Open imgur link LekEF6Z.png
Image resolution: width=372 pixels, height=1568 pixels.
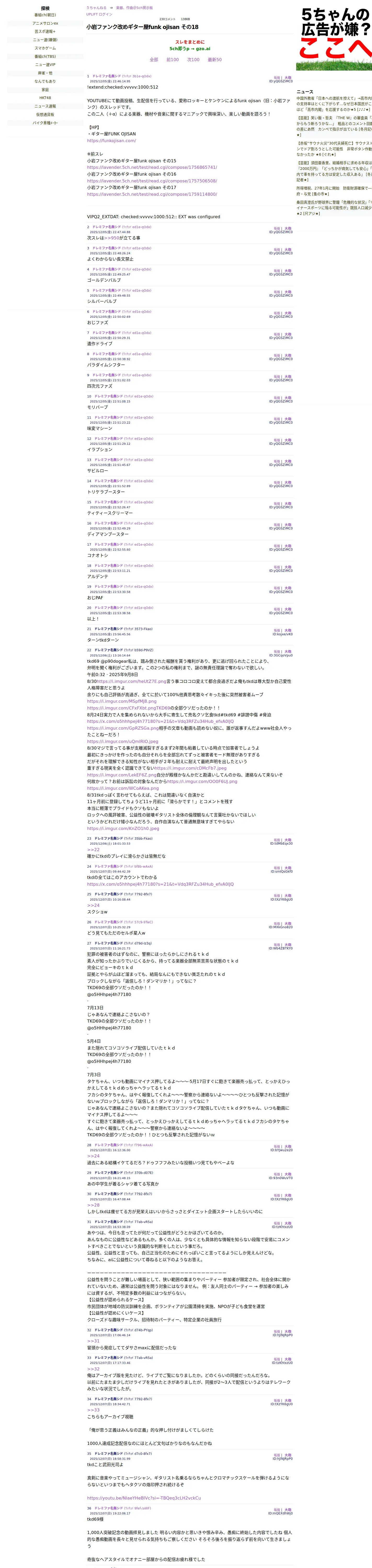122,775
